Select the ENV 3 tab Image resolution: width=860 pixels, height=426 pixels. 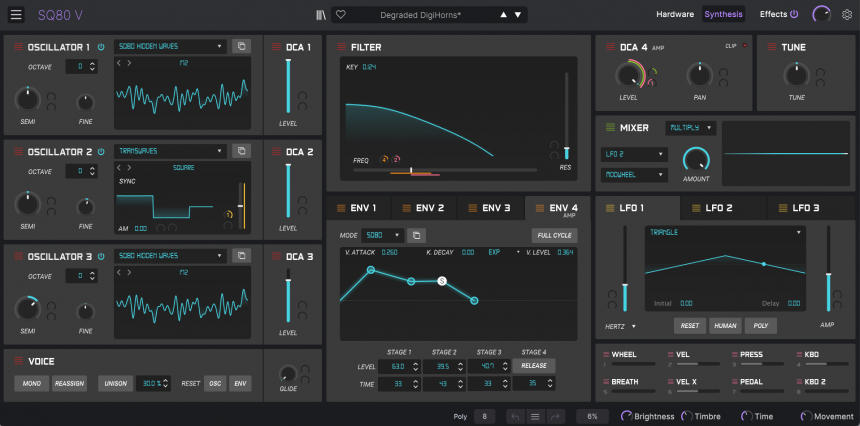490,208
